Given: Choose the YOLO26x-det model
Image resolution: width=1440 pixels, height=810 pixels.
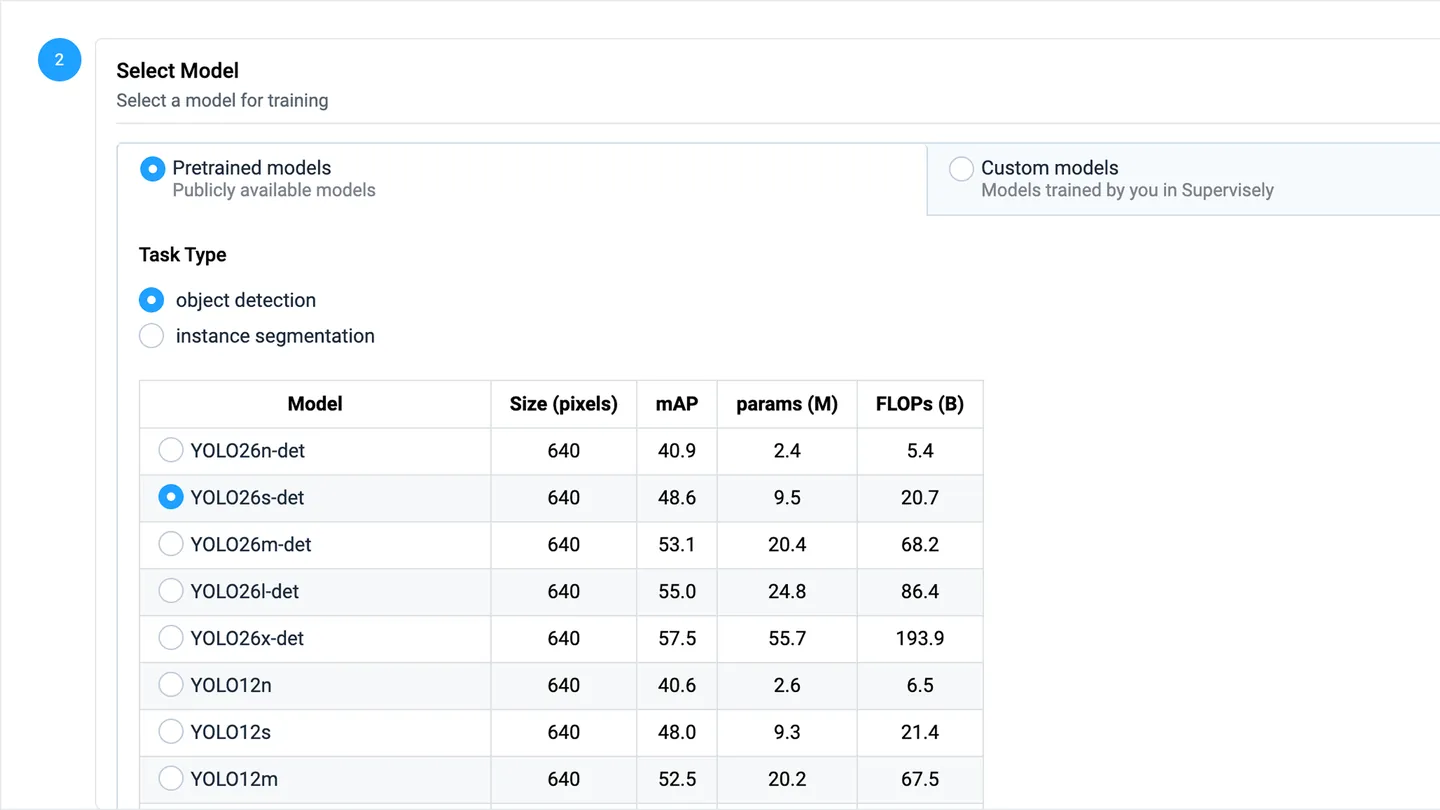Looking at the screenshot, I should tap(171, 639).
